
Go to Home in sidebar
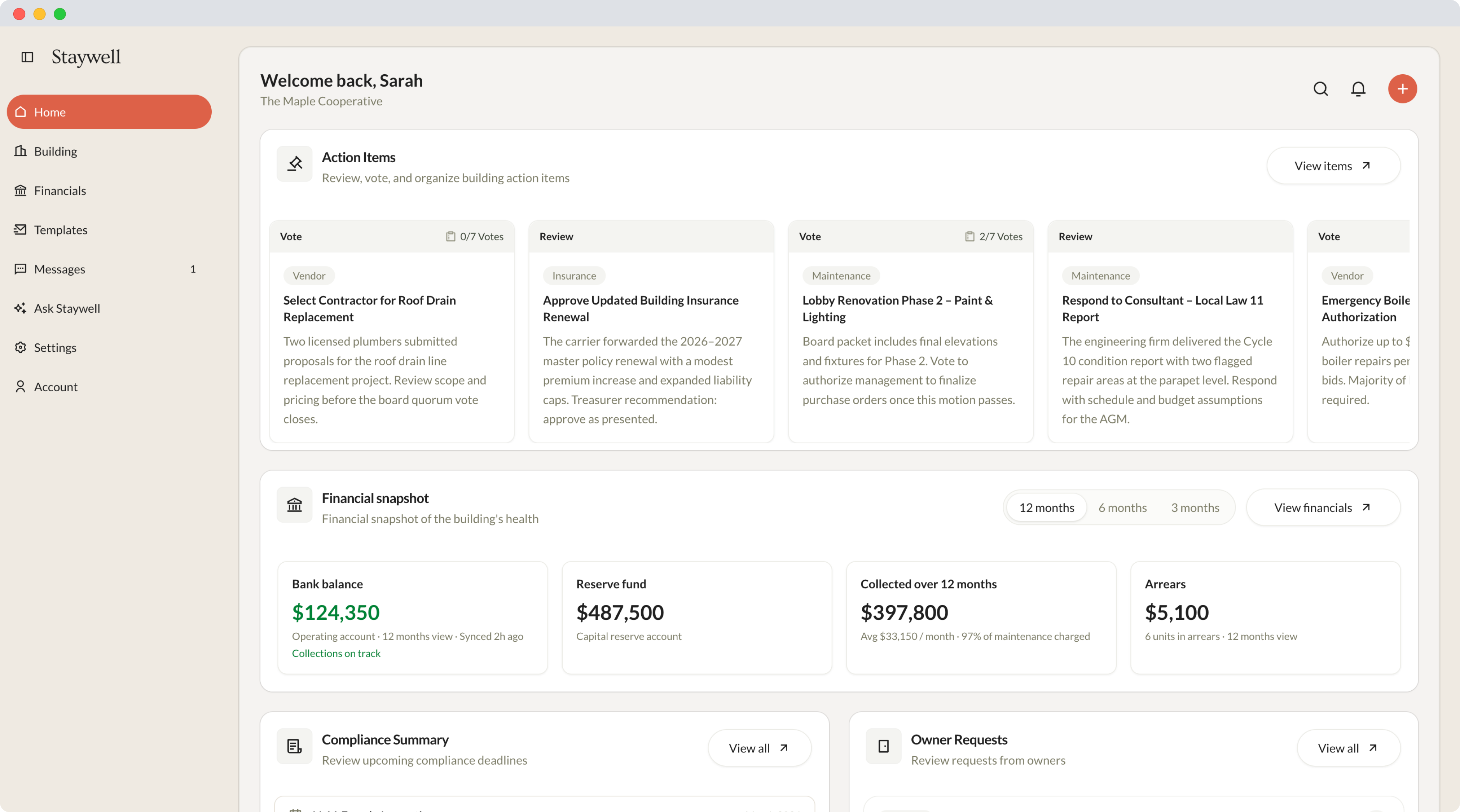click(x=109, y=112)
